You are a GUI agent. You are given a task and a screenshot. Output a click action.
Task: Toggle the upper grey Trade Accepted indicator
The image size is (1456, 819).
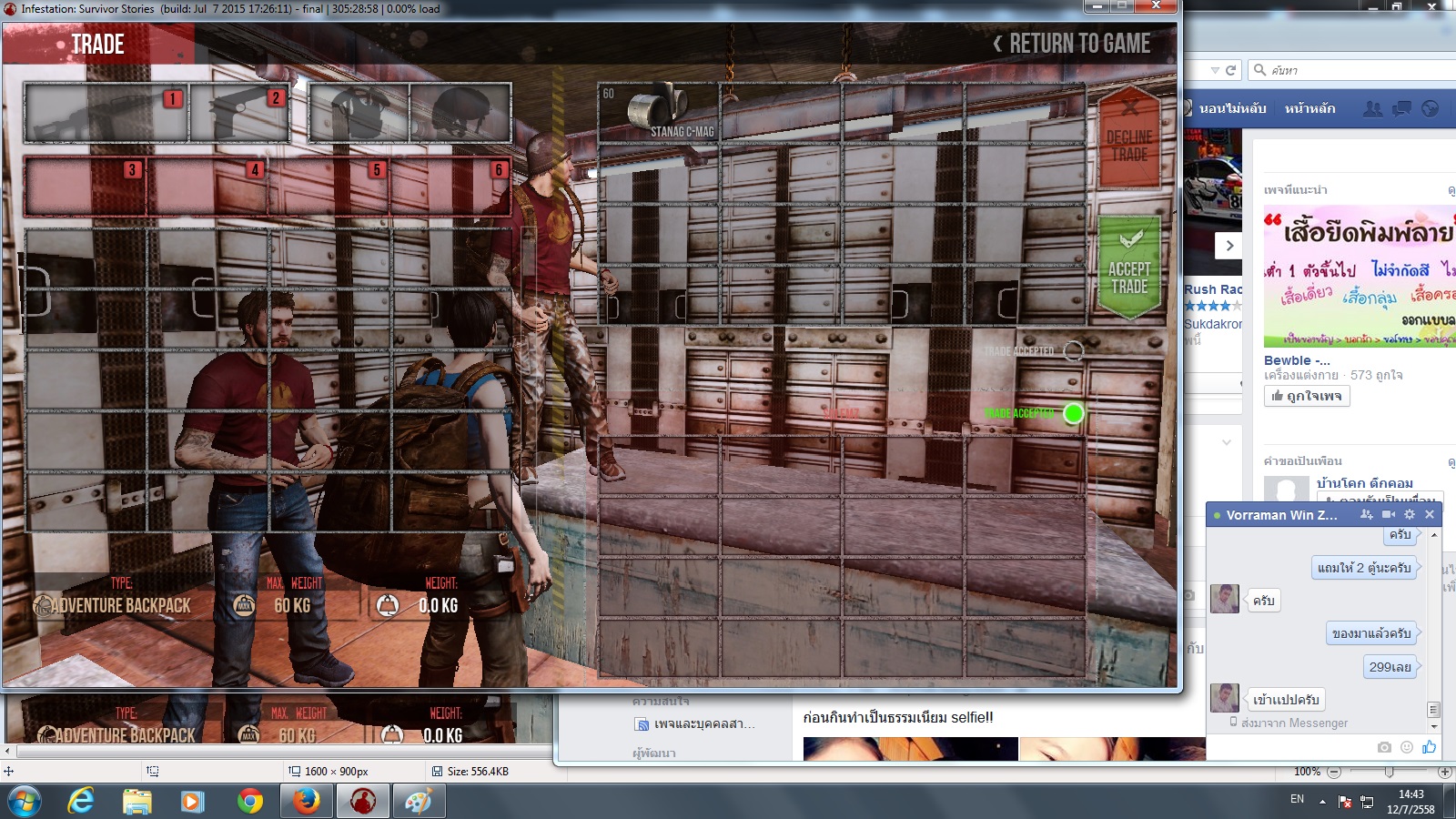click(x=1074, y=351)
